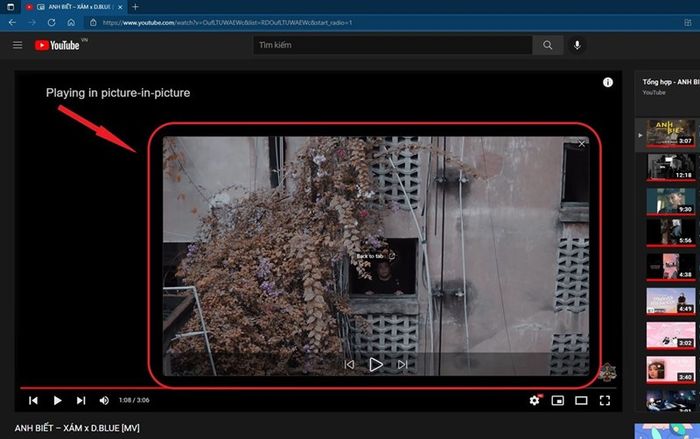Image resolution: width=700 pixels, height=439 pixels.
Task: Open the playlist video with duration 5:56
Action: tap(671, 233)
